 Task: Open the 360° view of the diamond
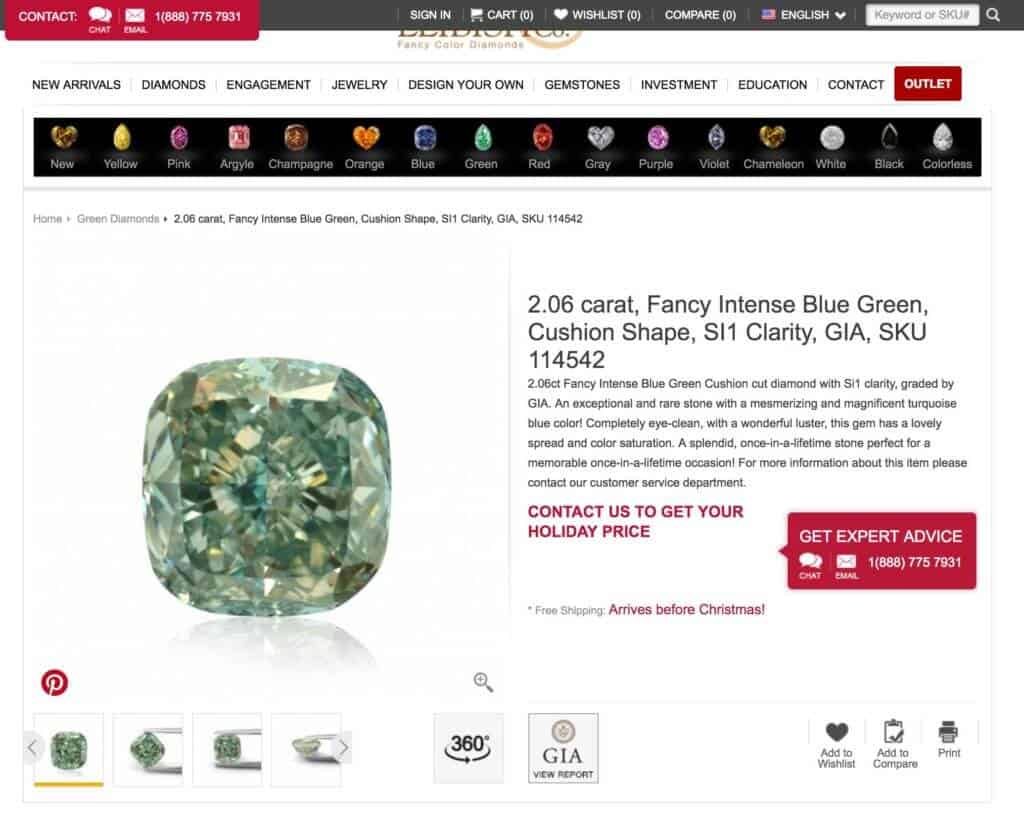pyautogui.click(x=468, y=748)
